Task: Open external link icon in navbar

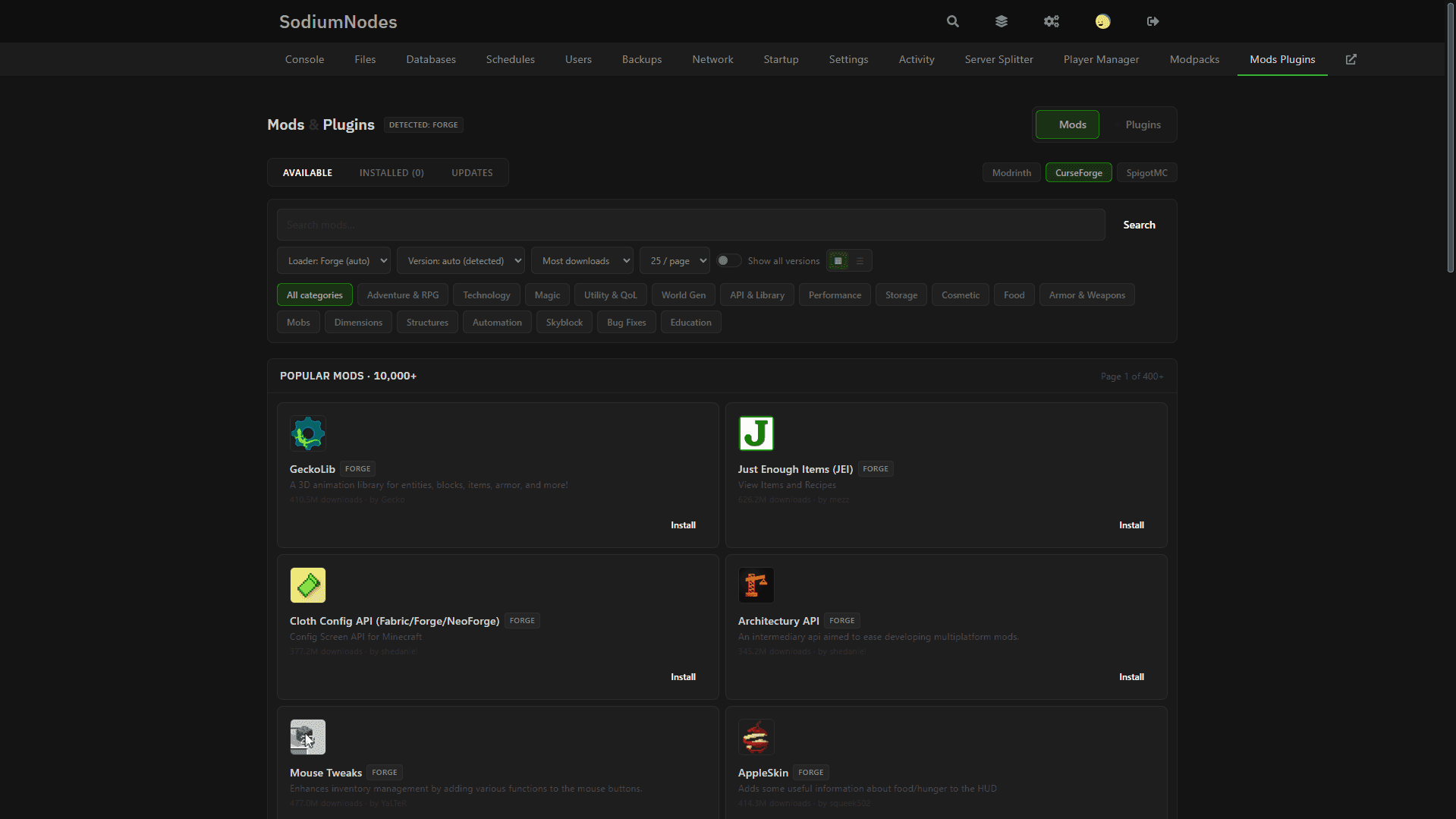Action: tap(1351, 59)
